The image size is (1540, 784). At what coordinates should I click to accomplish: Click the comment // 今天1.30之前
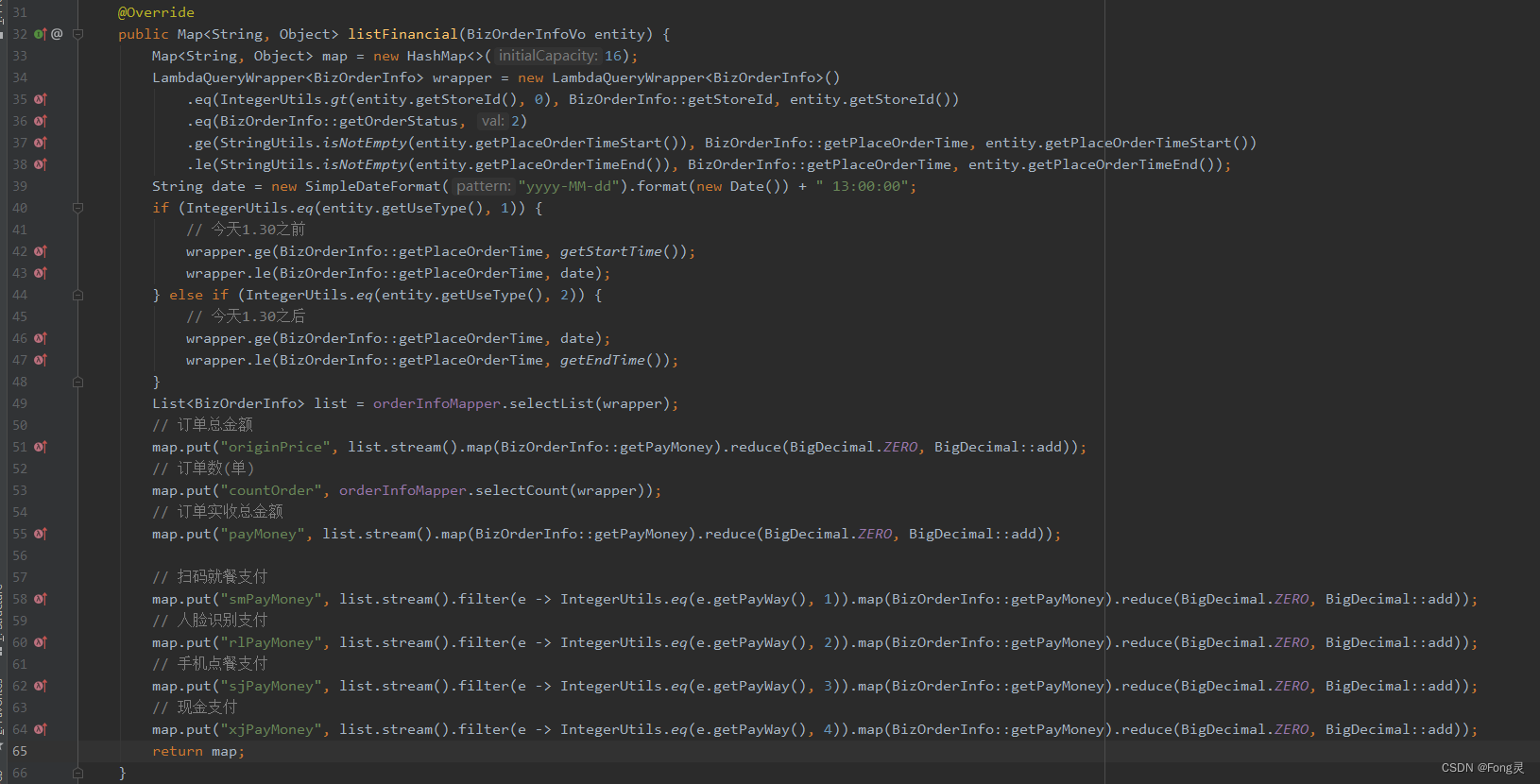246,230
